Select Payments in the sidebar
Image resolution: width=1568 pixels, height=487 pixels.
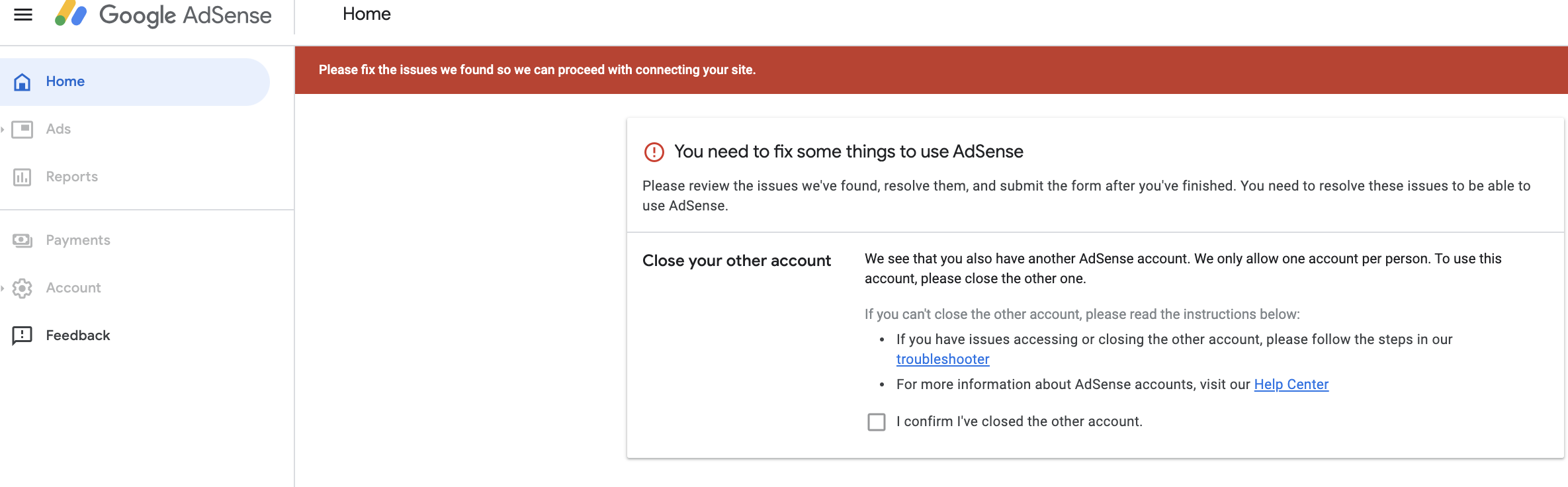pos(78,240)
